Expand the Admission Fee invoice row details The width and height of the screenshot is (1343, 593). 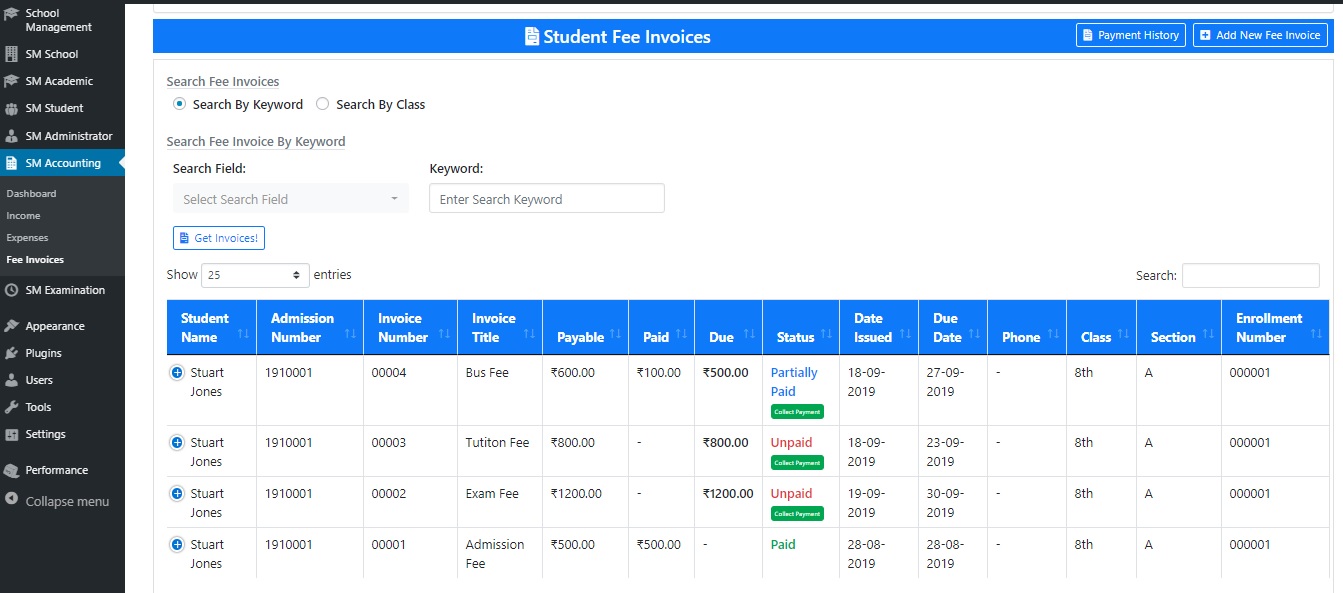point(176,544)
